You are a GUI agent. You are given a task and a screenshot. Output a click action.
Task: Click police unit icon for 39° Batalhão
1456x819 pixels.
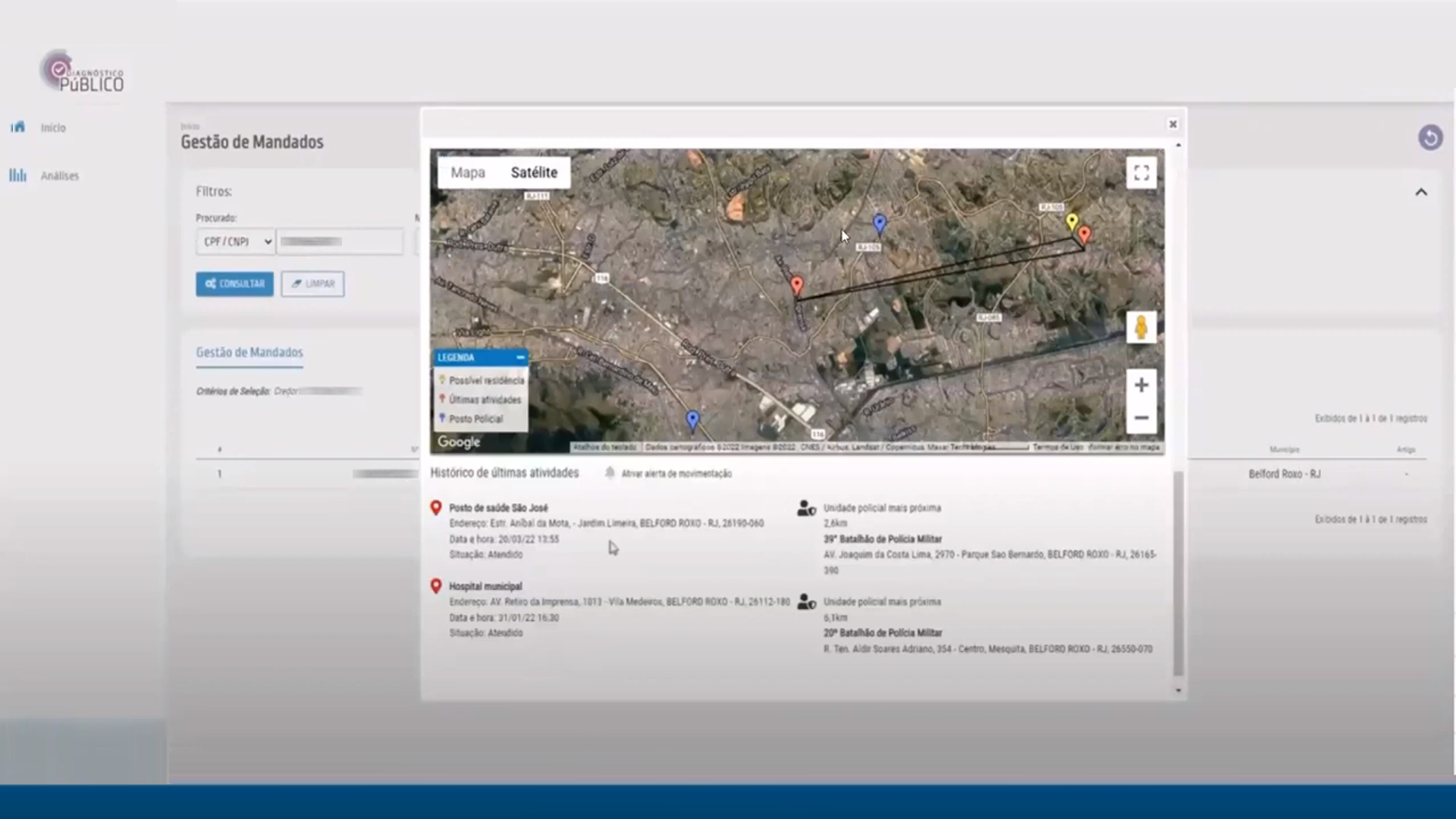click(806, 508)
